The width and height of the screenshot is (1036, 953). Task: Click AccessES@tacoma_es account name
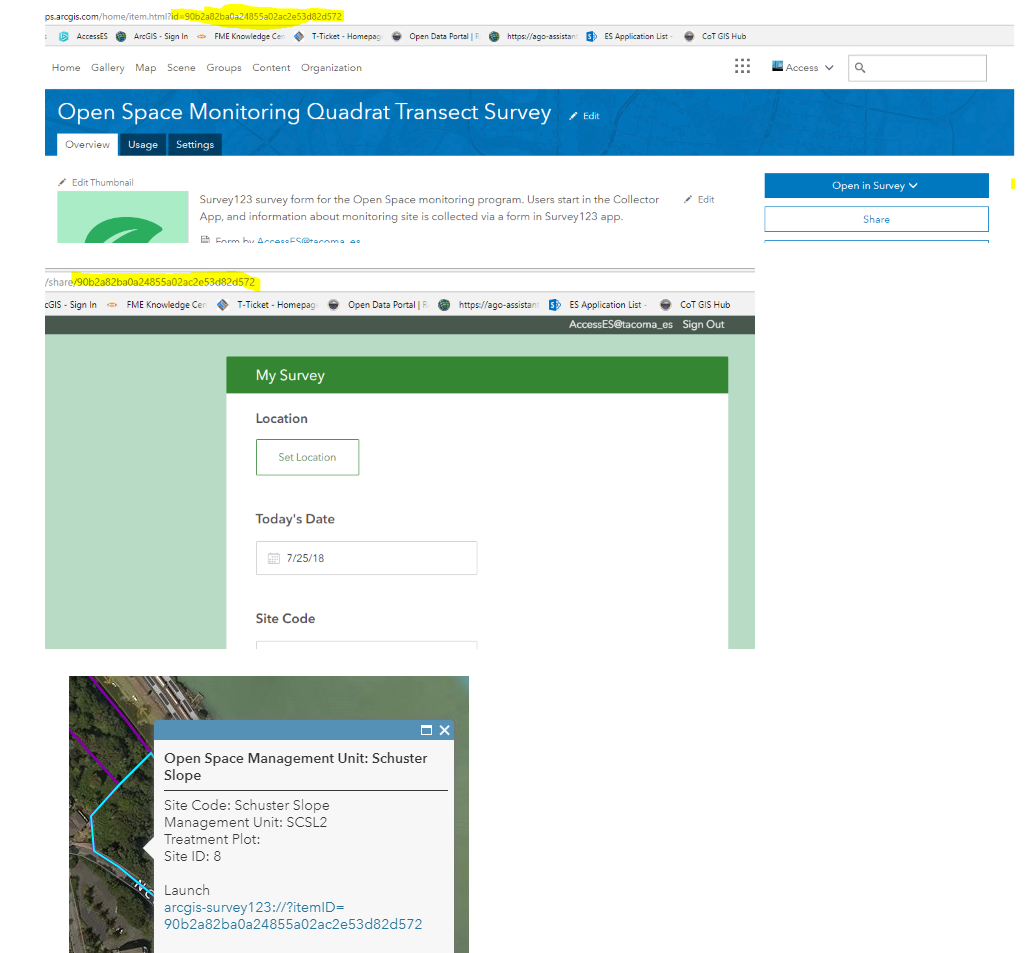tap(620, 324)
